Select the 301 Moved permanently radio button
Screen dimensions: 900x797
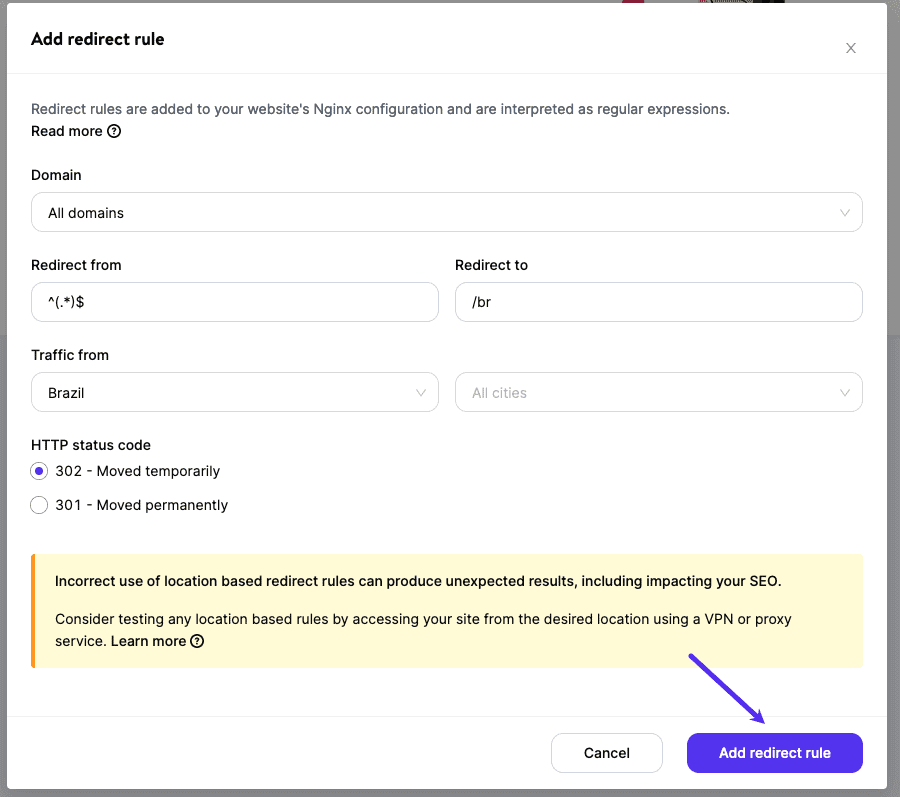[39, 505]
